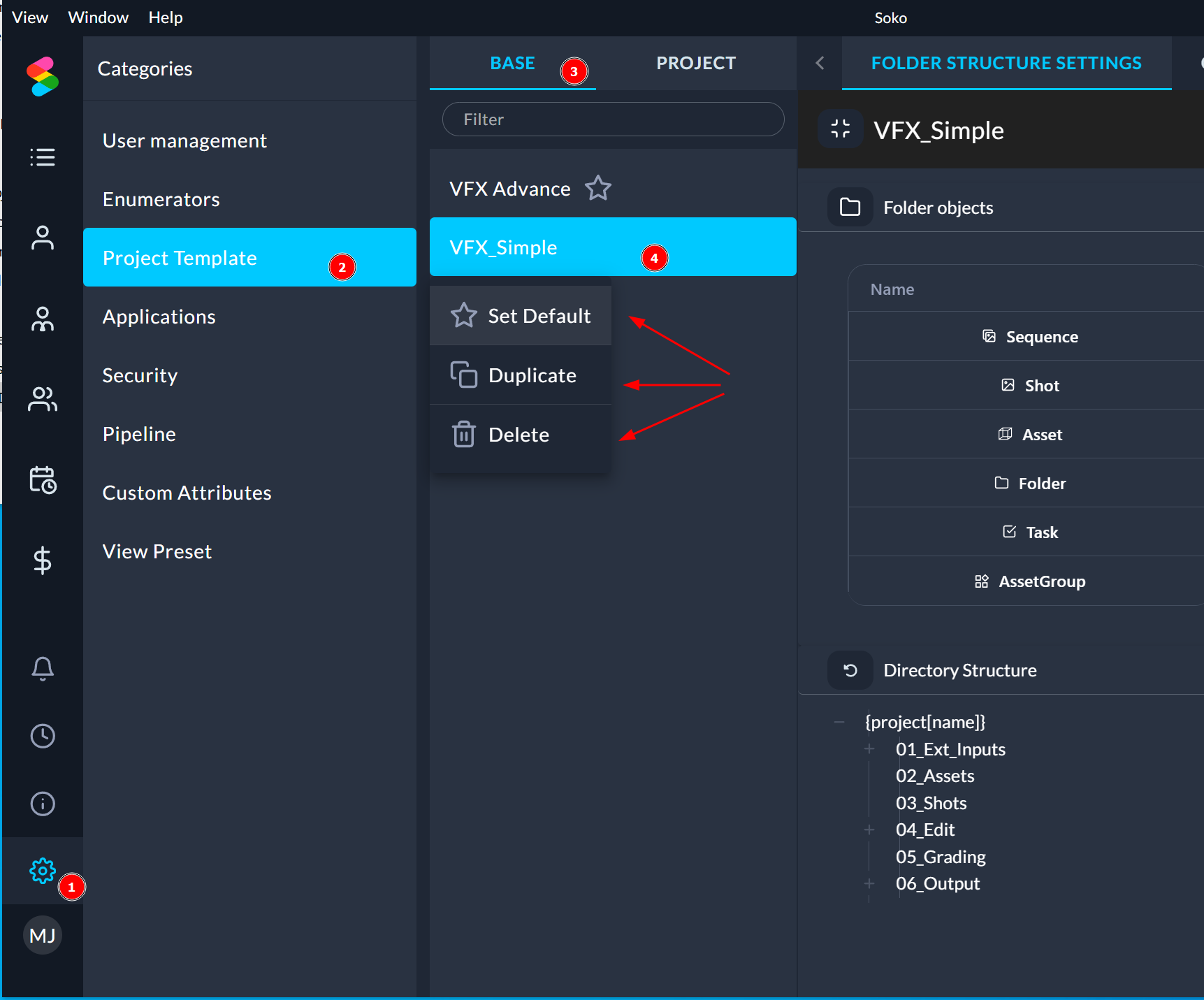Click the Folder folder object
The image size is (1204, 1000).
(x=1026, y=483)
